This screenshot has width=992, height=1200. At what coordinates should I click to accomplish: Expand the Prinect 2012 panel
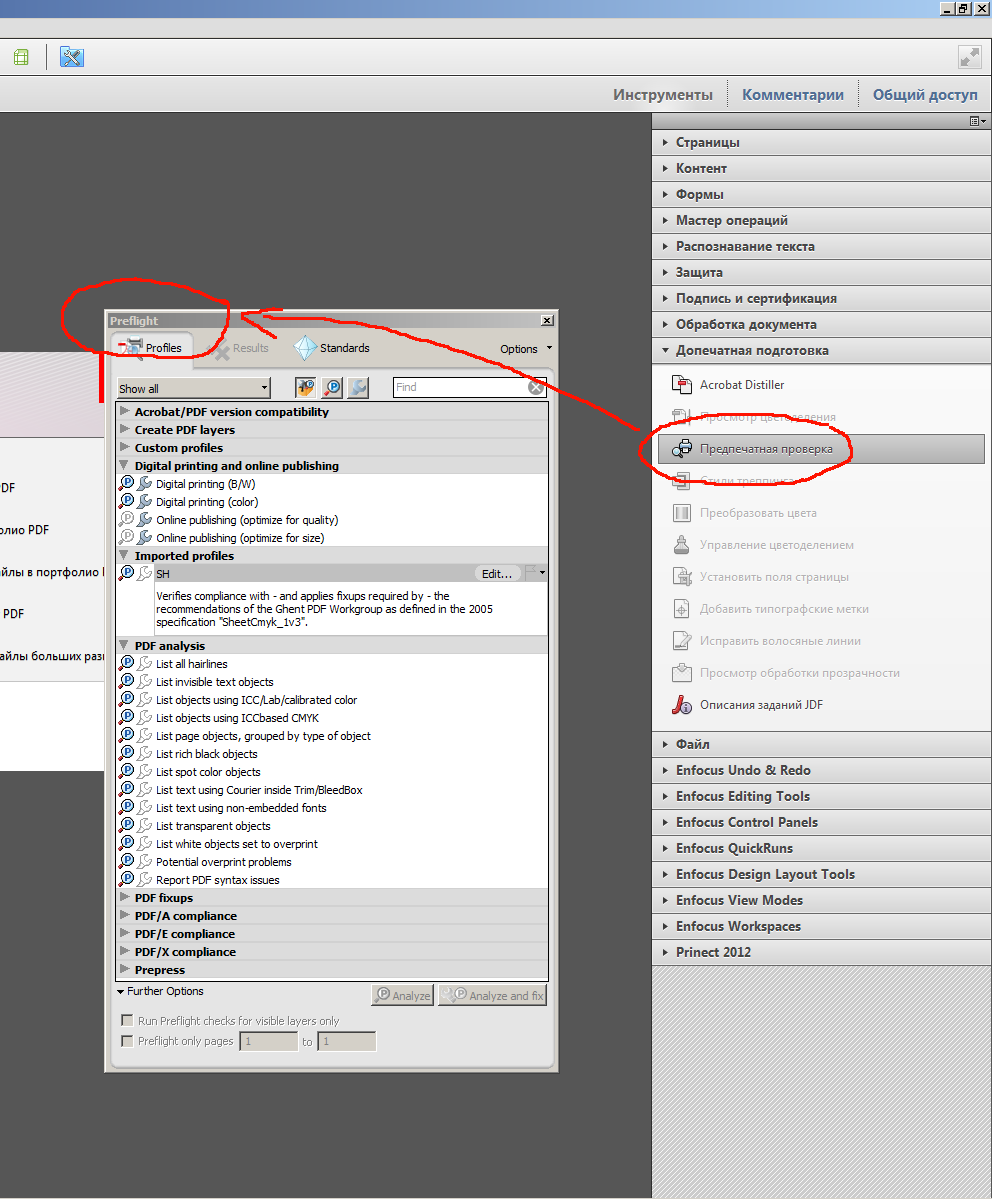click(821, 953)
